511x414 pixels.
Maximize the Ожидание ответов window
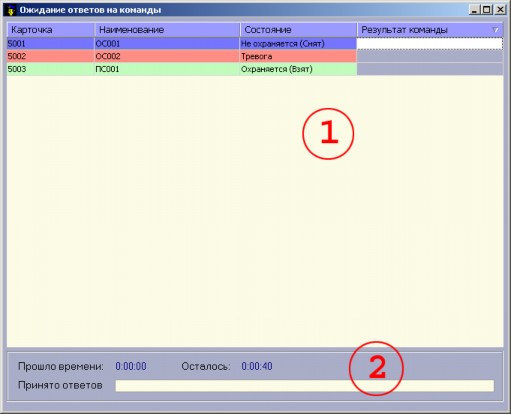(x=487, y=10)
